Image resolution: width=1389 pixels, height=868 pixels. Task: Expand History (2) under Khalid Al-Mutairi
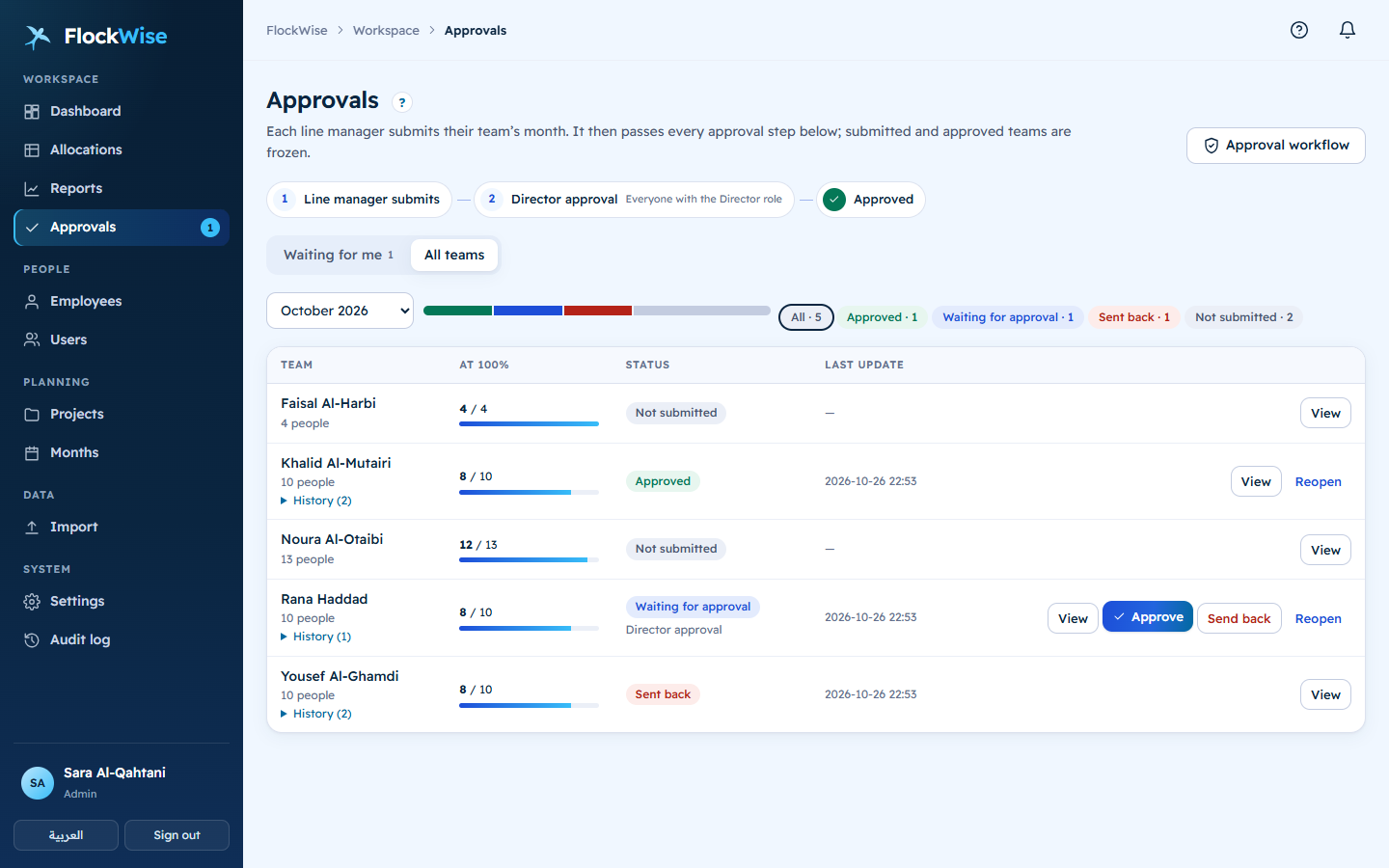point(316,501)
